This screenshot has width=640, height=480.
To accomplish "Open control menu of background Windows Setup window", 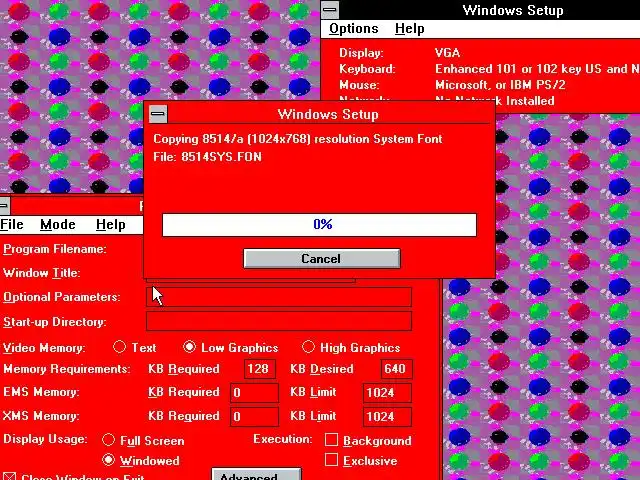I will pos(330,10).
